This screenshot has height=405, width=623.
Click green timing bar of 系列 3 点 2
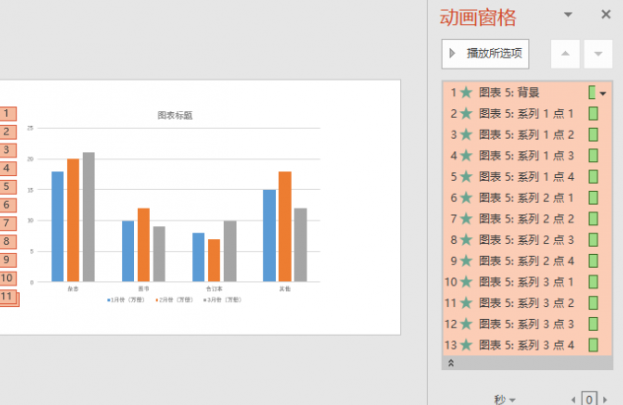pos(592,303)
